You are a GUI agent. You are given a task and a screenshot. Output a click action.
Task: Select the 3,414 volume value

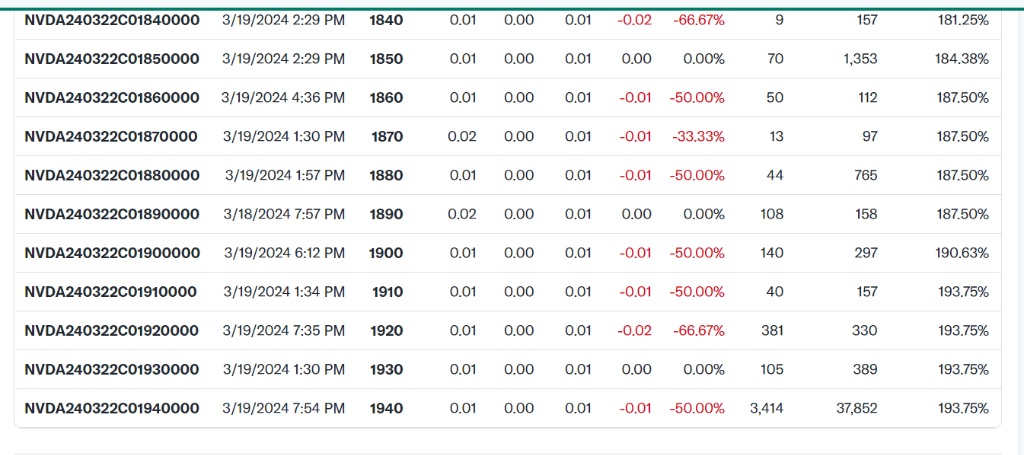click(766, 408)
